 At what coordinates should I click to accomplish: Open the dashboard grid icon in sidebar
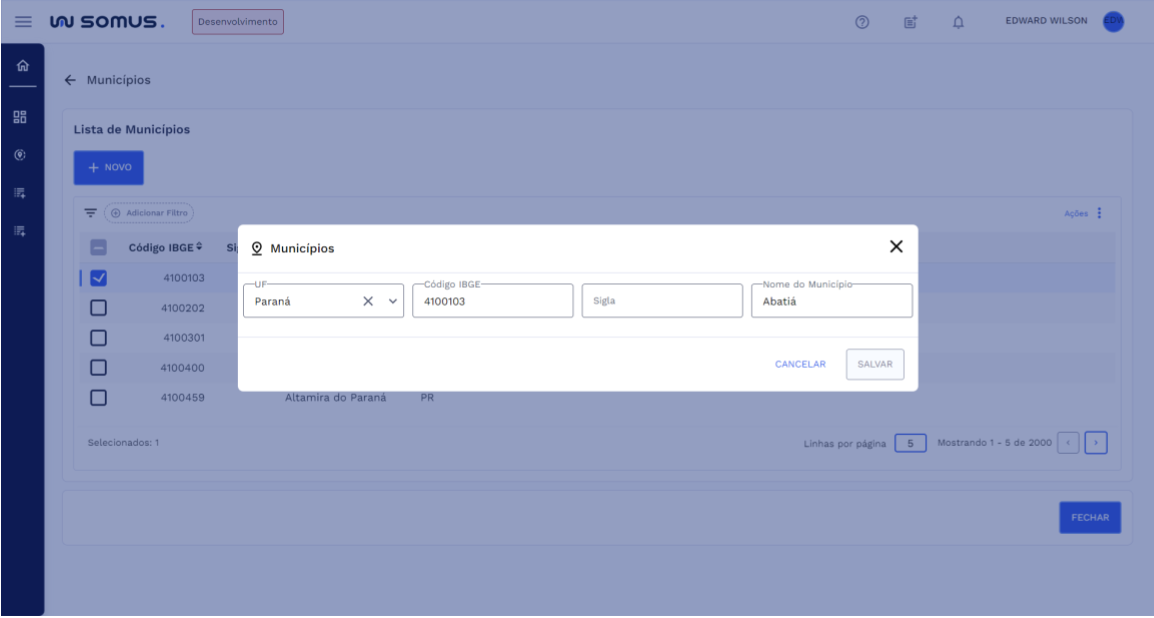pyautogui.click(x=20, y=118)
